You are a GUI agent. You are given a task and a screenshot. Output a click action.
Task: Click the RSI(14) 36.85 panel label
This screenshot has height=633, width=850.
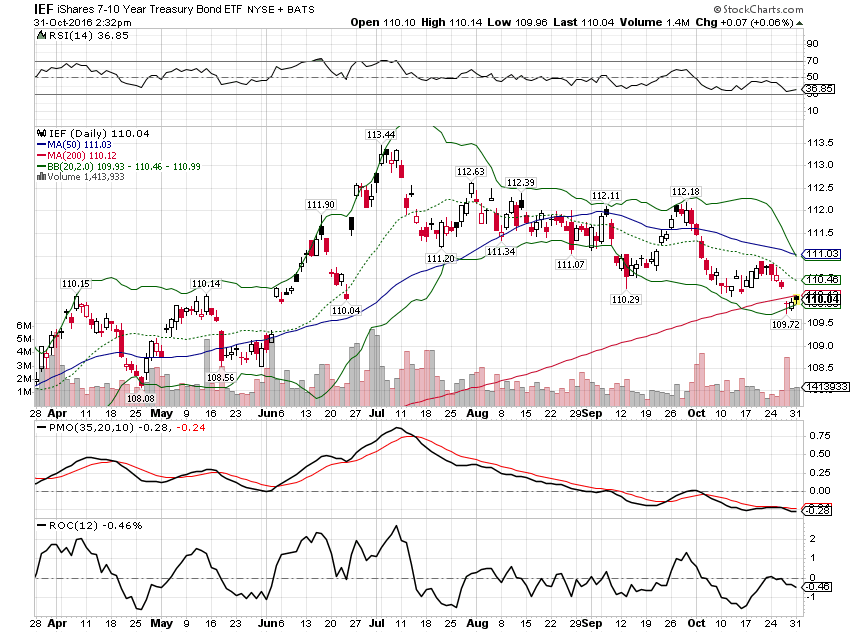click(x=89, y=36)
